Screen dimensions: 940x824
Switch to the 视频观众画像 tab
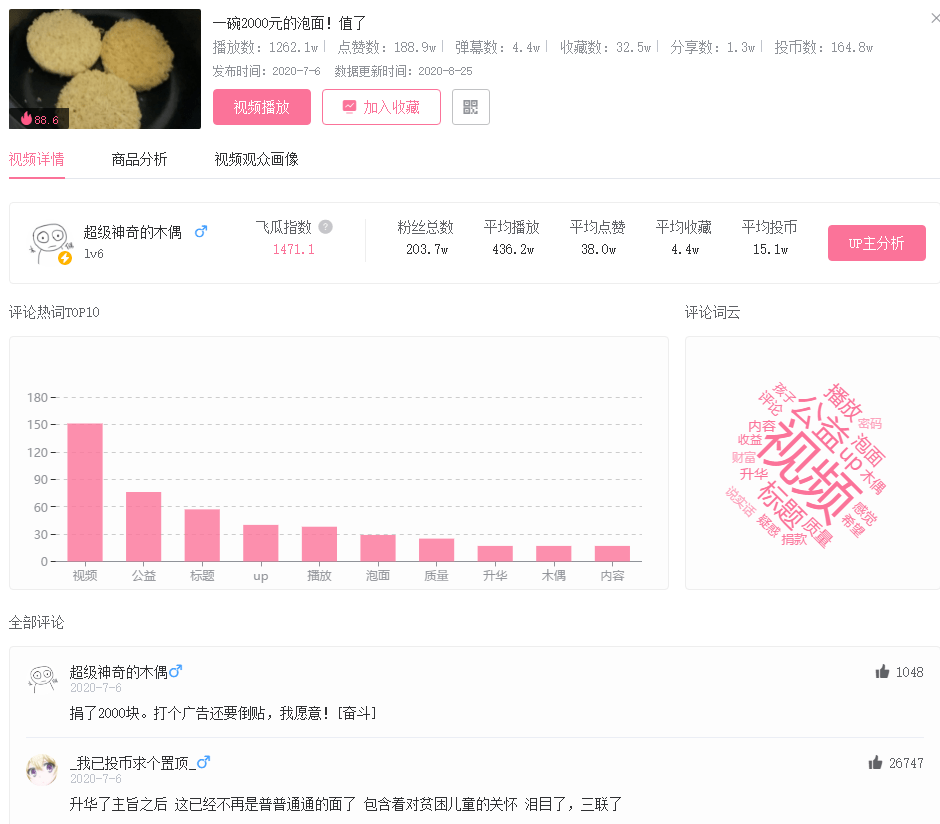tap(257, 159)
